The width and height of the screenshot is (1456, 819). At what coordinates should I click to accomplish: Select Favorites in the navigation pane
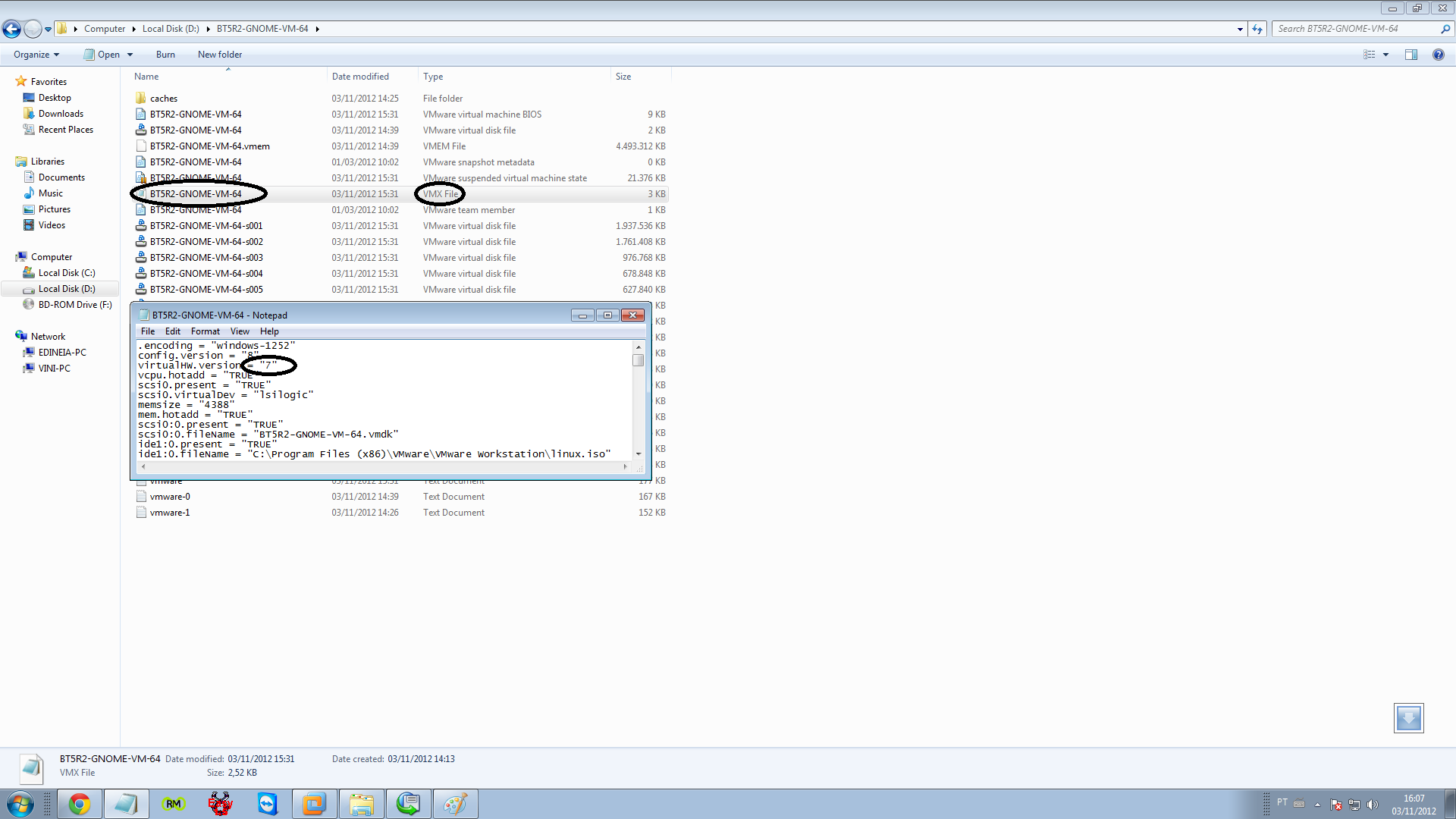click(49, 82)
